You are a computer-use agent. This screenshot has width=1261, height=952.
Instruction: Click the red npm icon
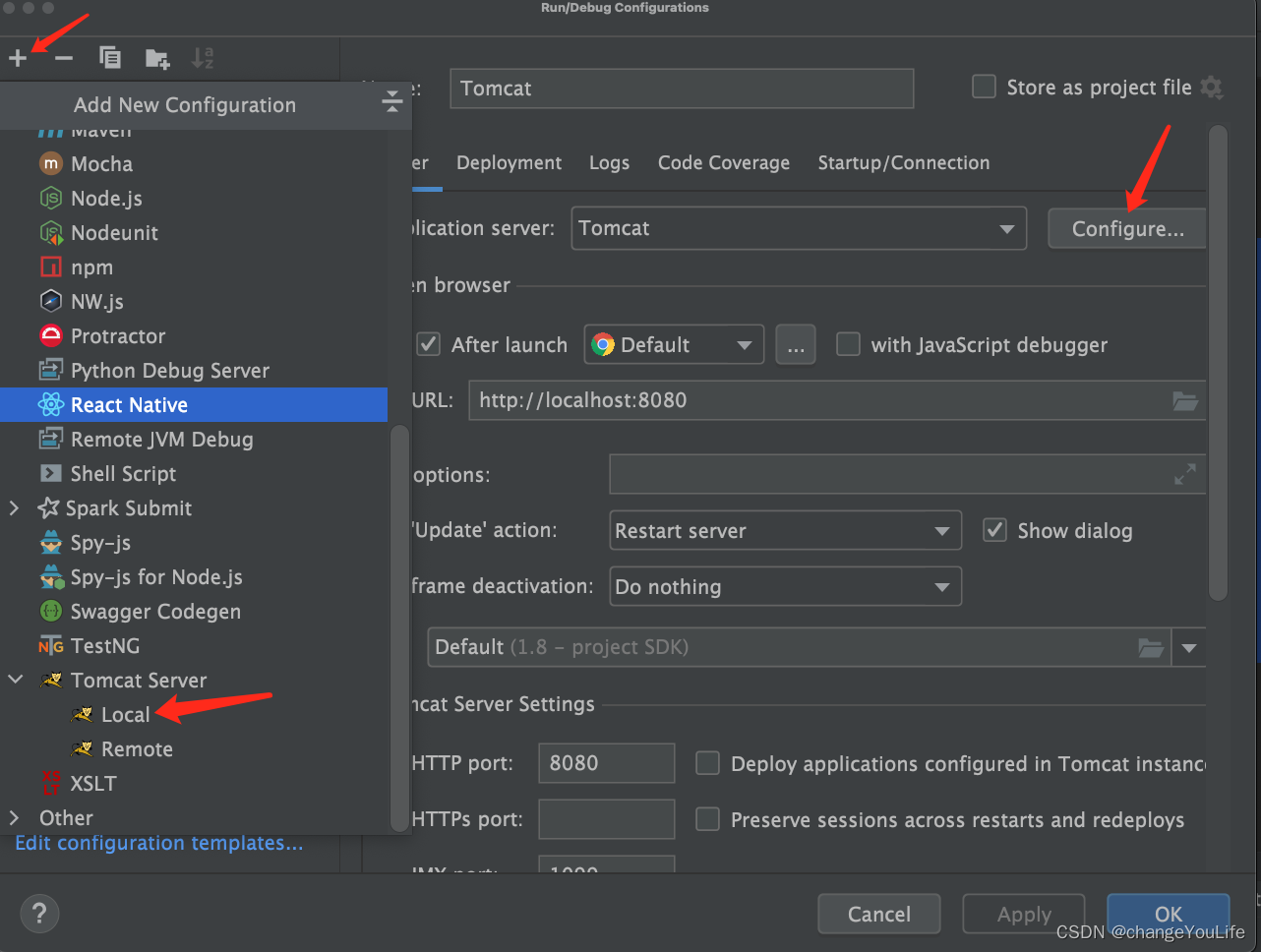[x=50, y=267]
